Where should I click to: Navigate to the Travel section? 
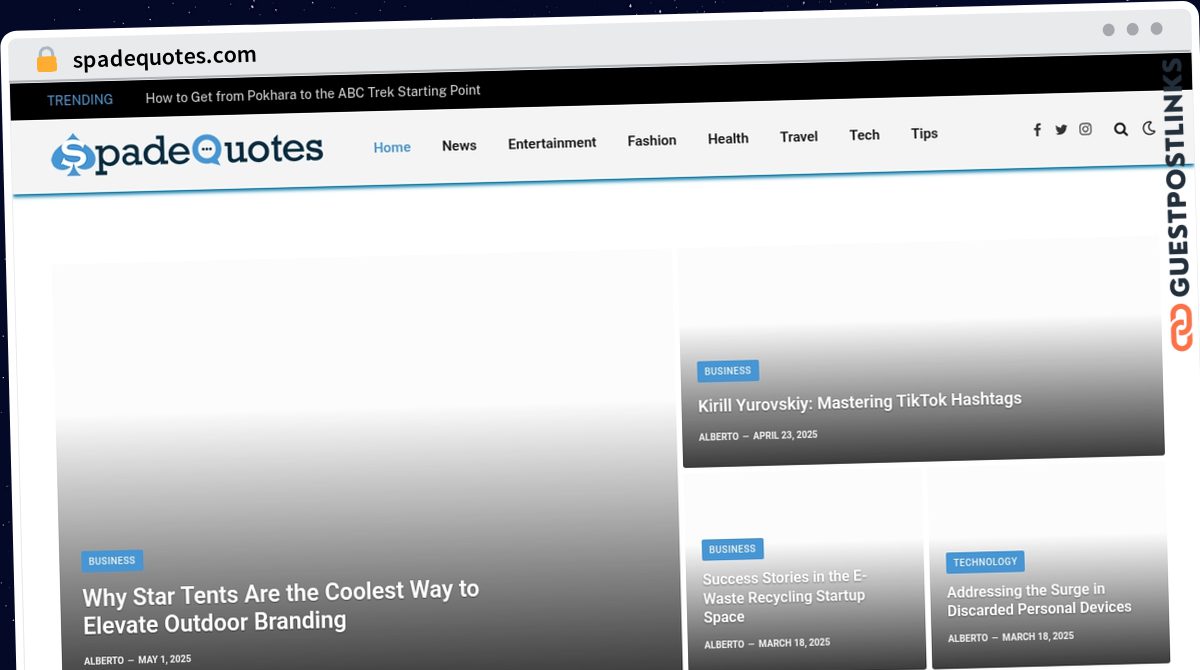(799, 137)
